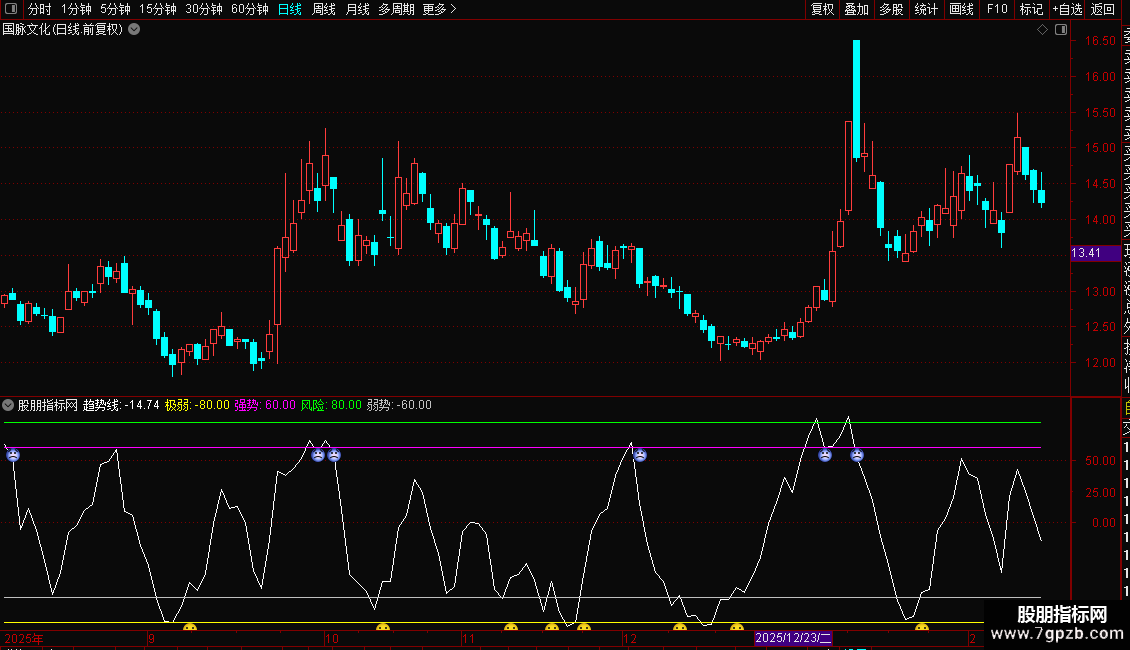The height and width of the screenshot is (650, 1130).
Task: Click the 13.41 price label on axis
Action: click(1086, 253)
